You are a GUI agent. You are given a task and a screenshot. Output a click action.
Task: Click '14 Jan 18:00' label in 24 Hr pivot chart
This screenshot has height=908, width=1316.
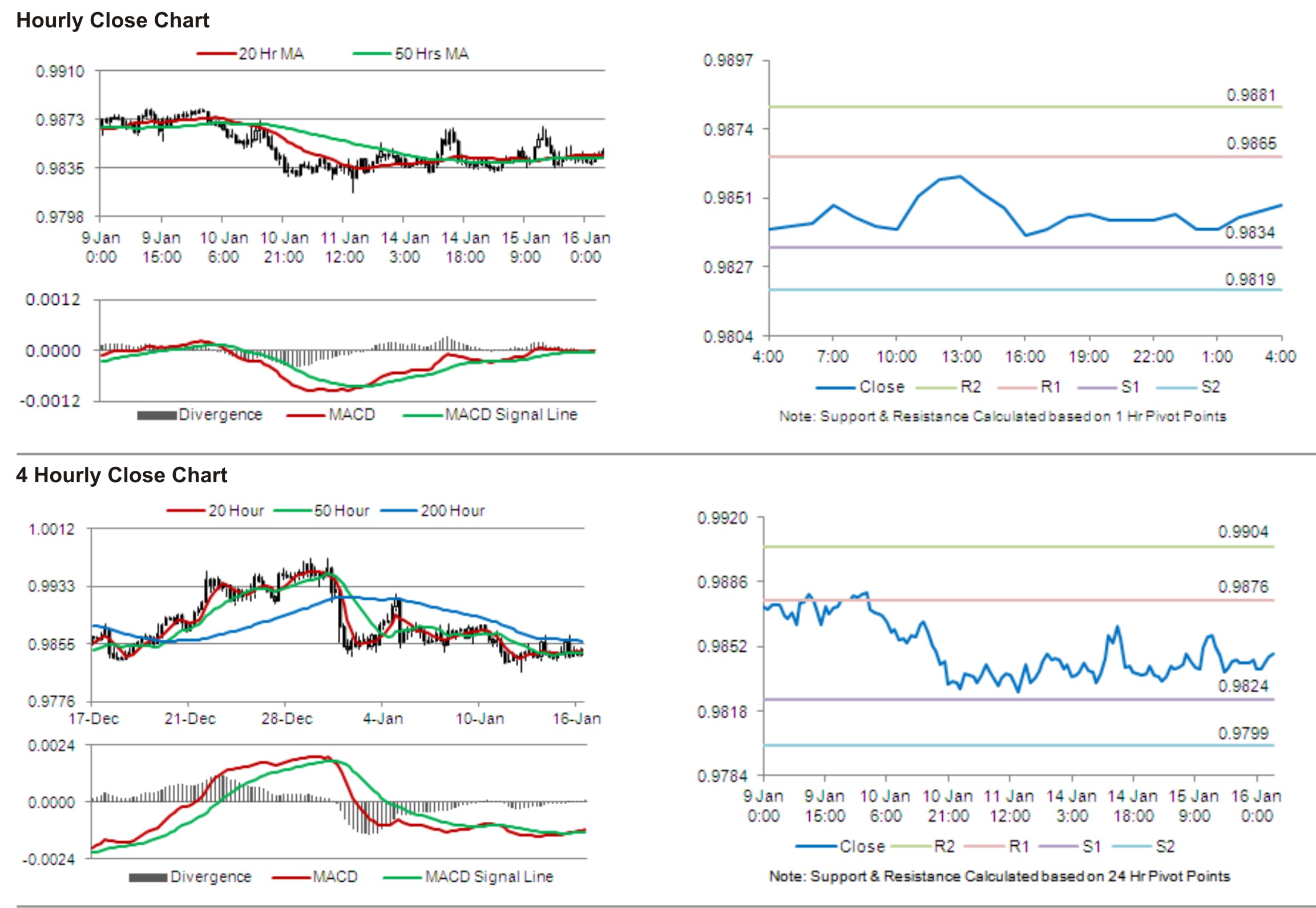[1133, 806]
